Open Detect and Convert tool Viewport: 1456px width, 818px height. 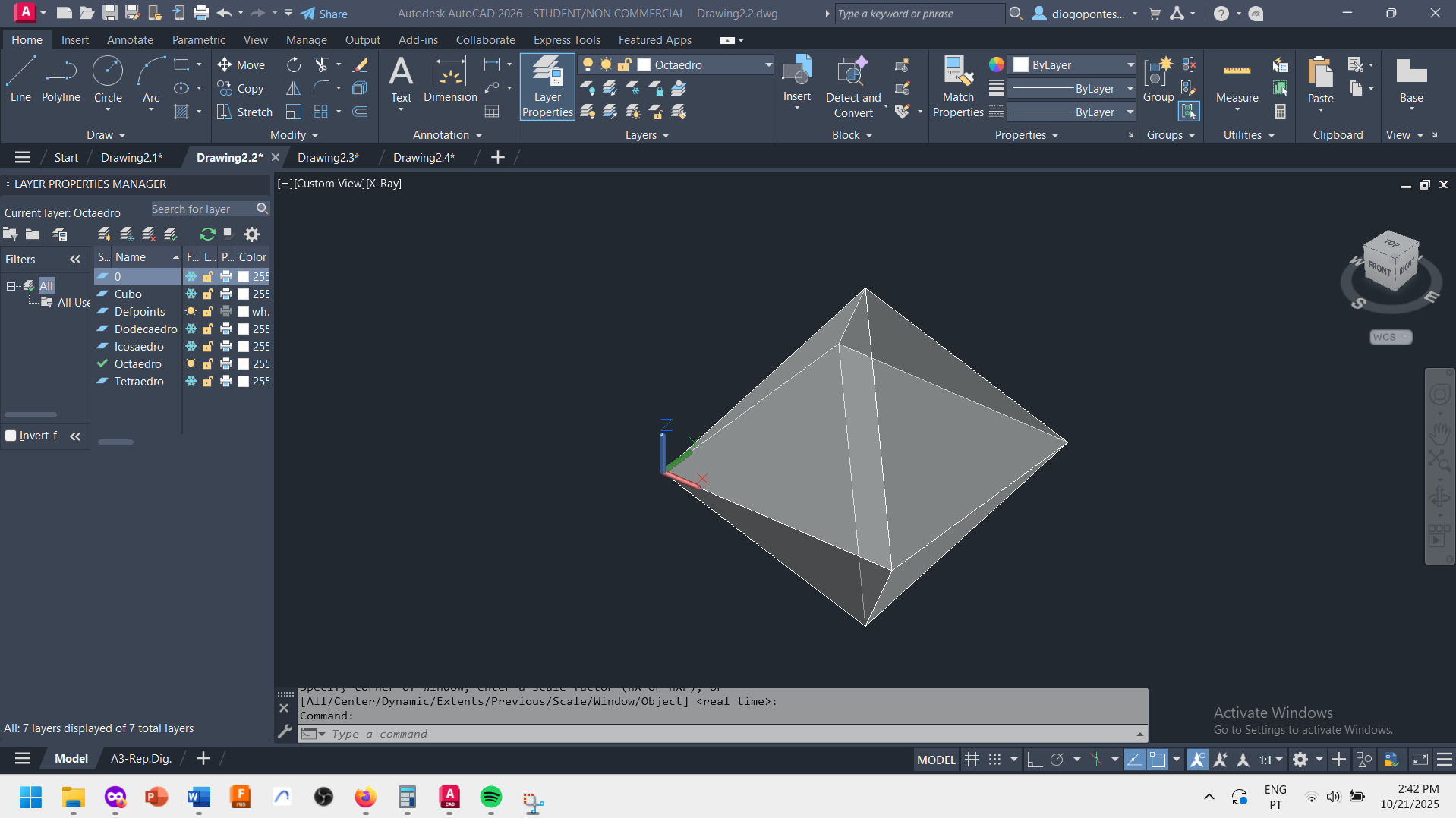point(853,87)
